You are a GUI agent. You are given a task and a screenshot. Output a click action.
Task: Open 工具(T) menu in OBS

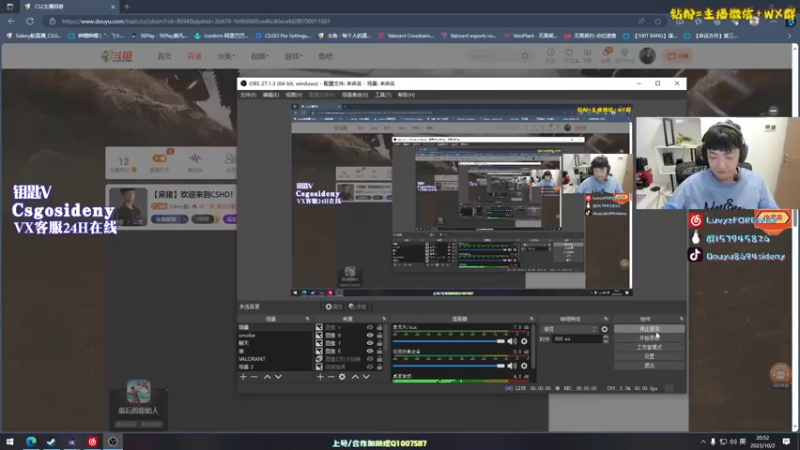[383, 95]
